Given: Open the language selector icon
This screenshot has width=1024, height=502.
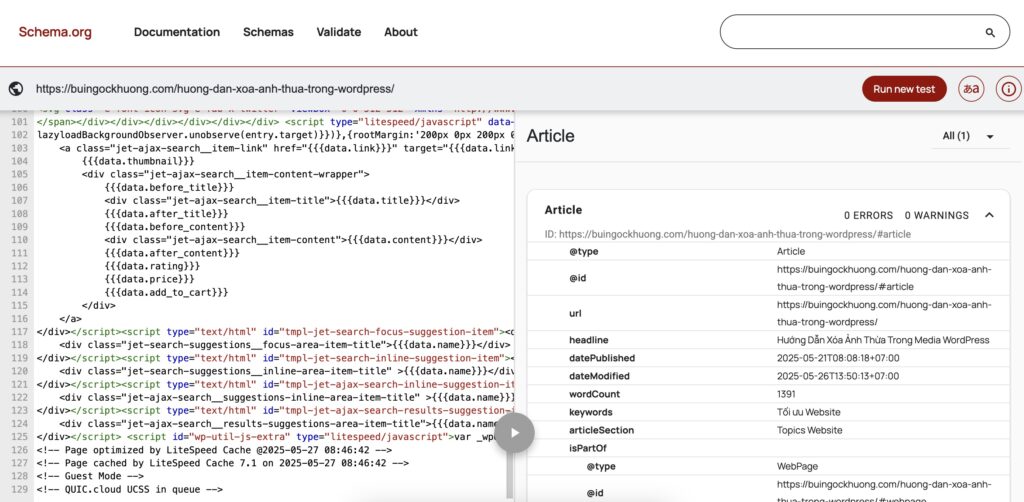Looking at the screenshot, I should pyautogui.click(x=971, y=89).
